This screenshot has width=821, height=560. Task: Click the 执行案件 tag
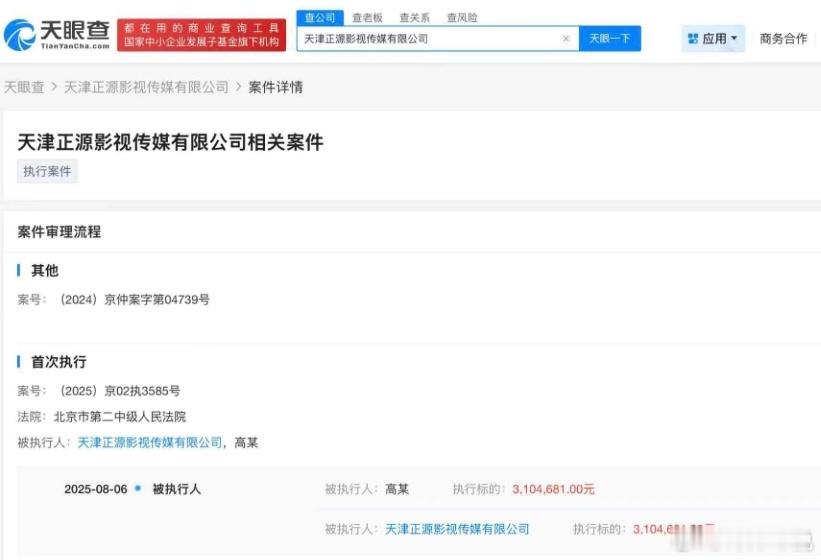(x=47, y=171)
